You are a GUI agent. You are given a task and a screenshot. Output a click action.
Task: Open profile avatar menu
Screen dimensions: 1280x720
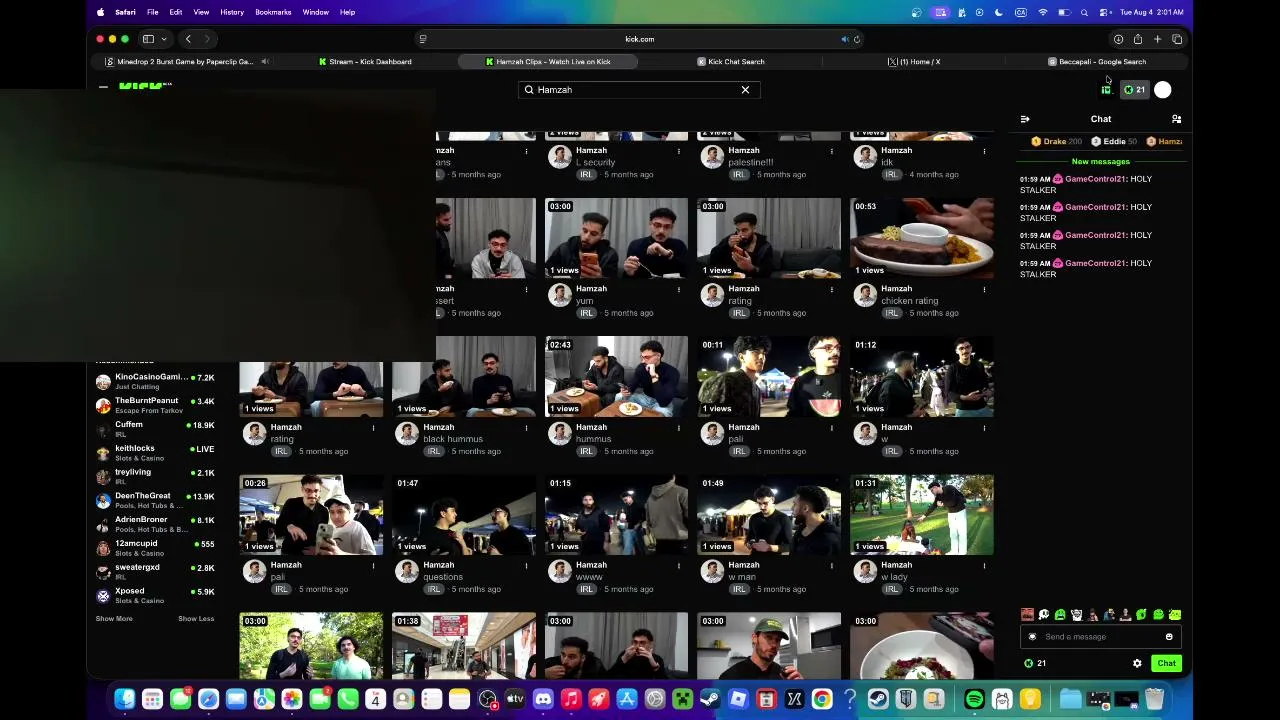pyautogui.click(x=1162, y=90)
